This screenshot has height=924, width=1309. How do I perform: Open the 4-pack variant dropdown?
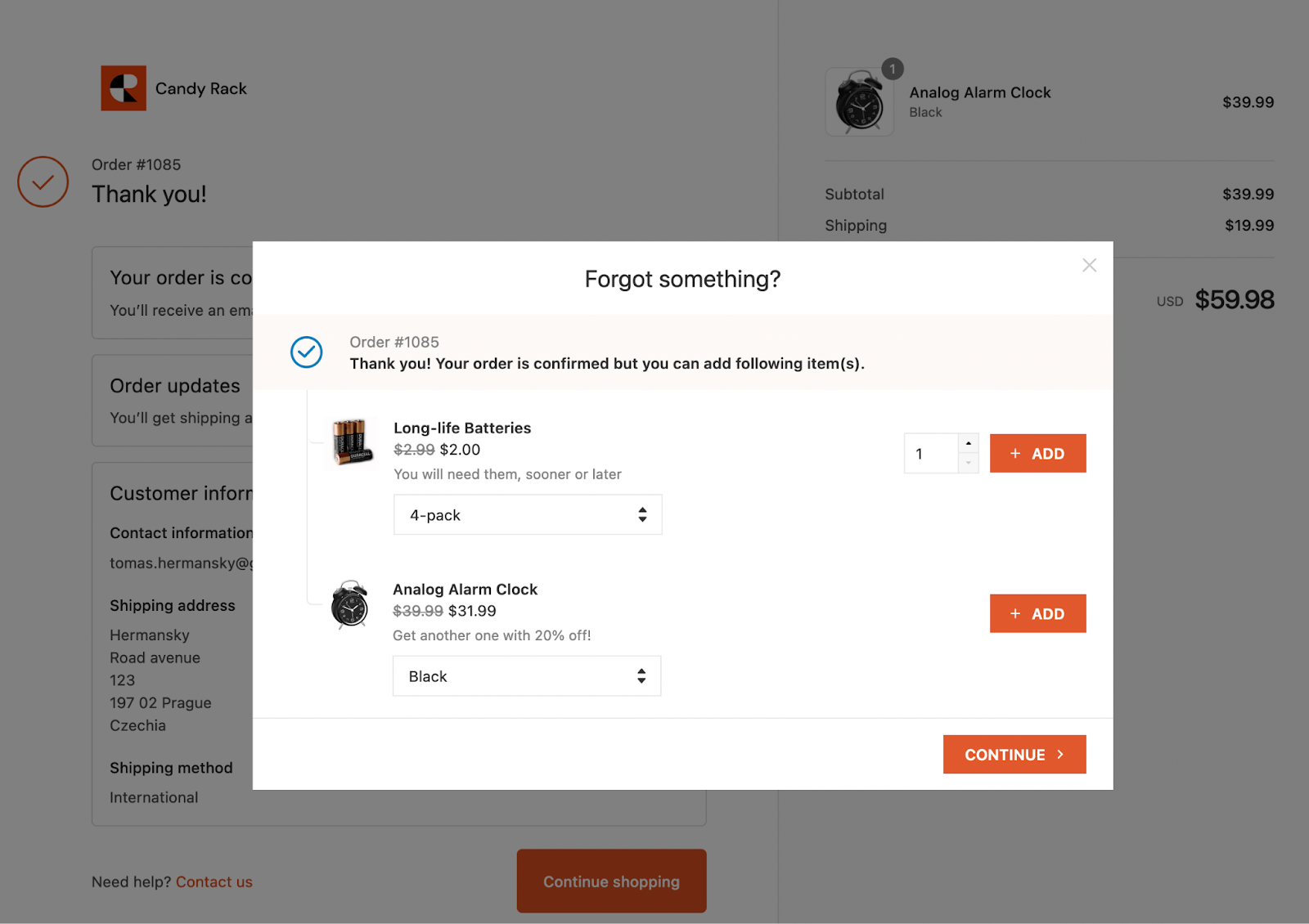528,515
